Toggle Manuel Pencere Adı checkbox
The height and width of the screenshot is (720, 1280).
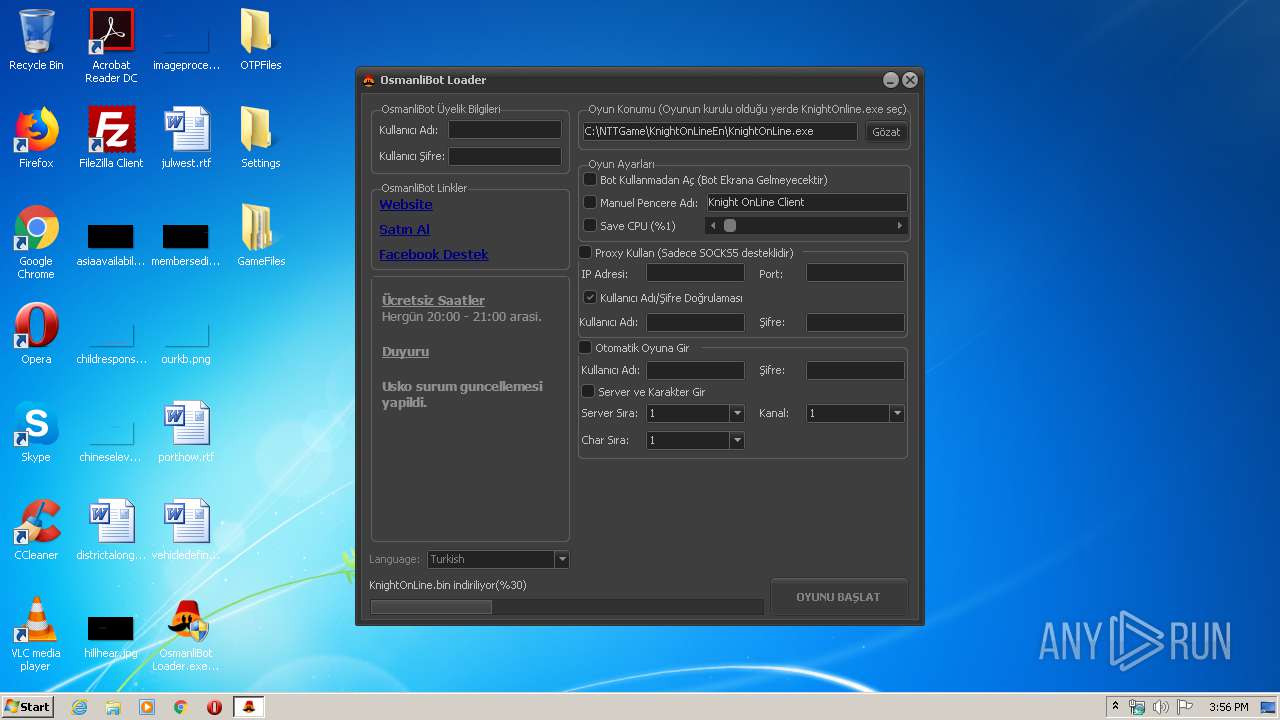point(590,202)
